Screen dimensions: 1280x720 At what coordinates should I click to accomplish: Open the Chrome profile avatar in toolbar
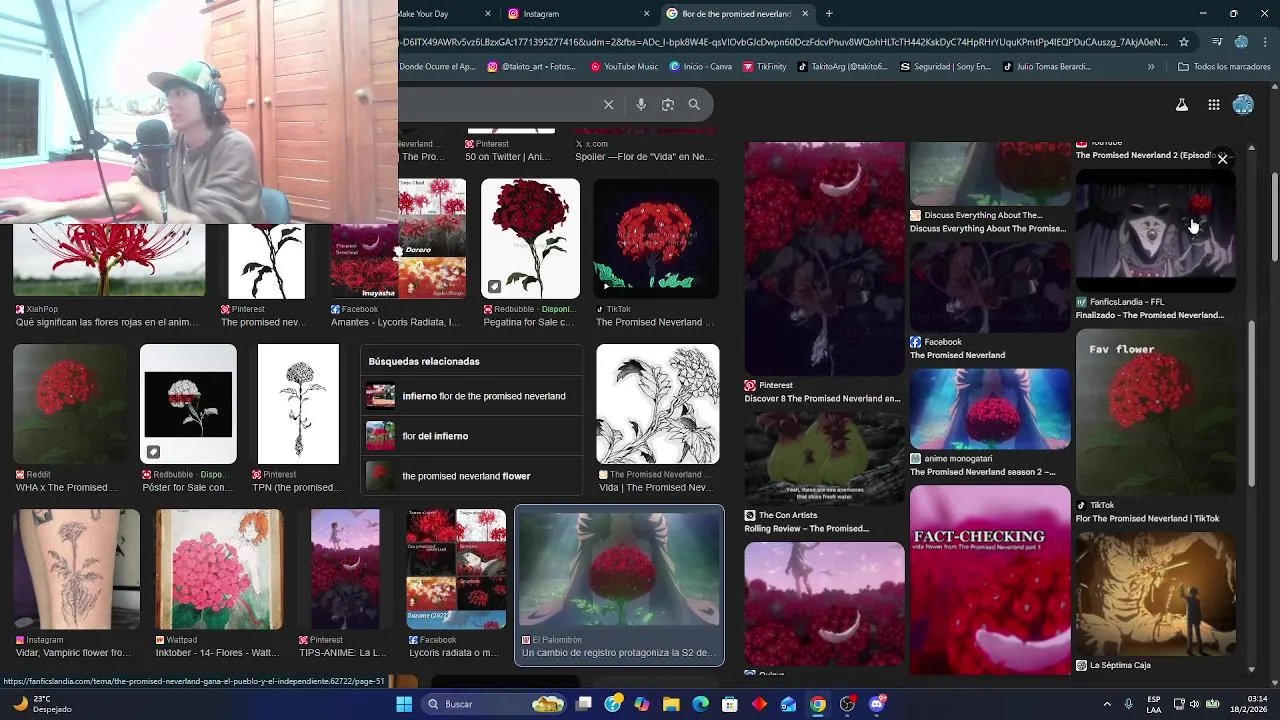tap(1241, 42)
